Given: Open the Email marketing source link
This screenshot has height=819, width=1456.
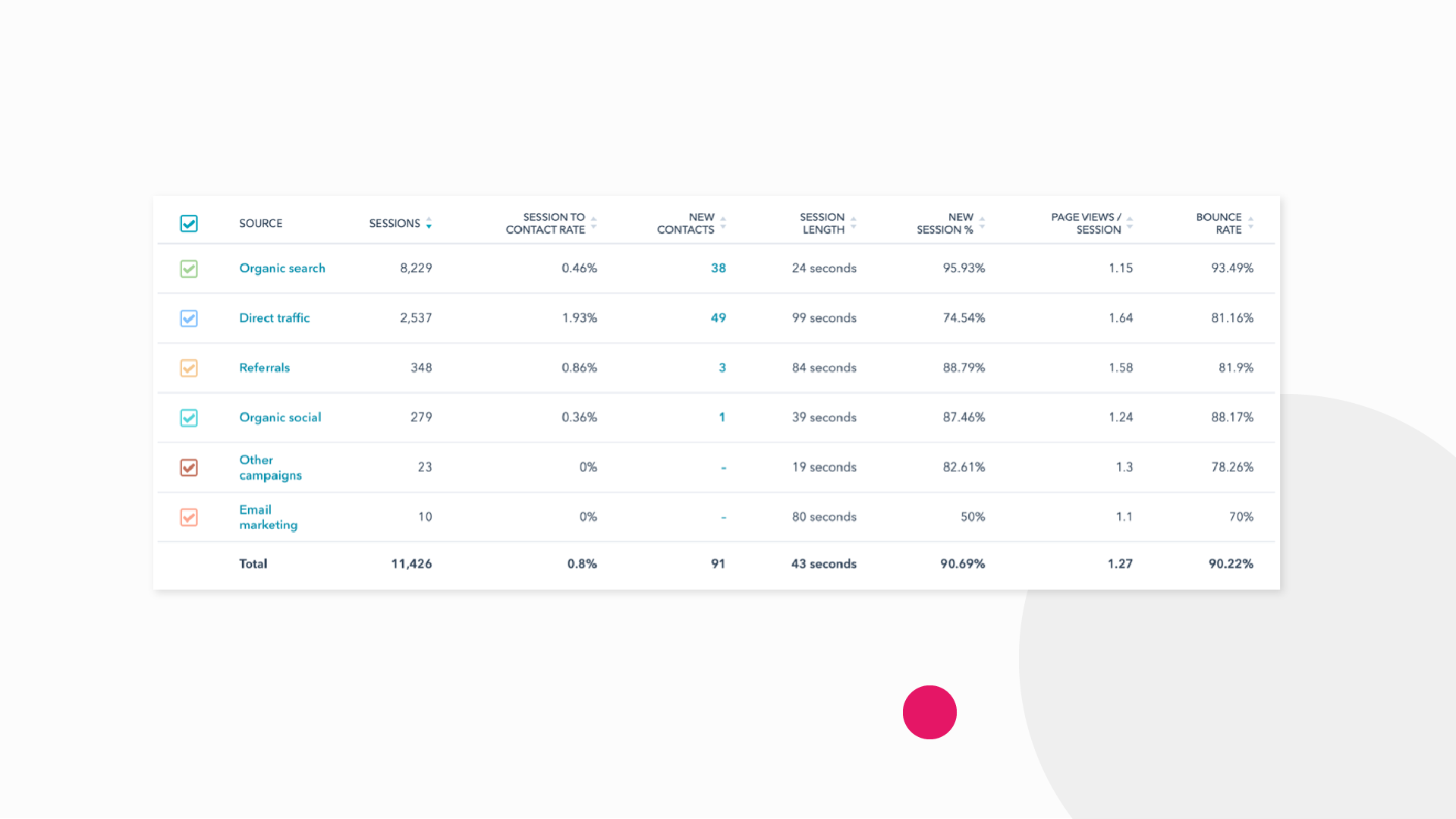Looking at the screenshot, I should tap(269, 517).
